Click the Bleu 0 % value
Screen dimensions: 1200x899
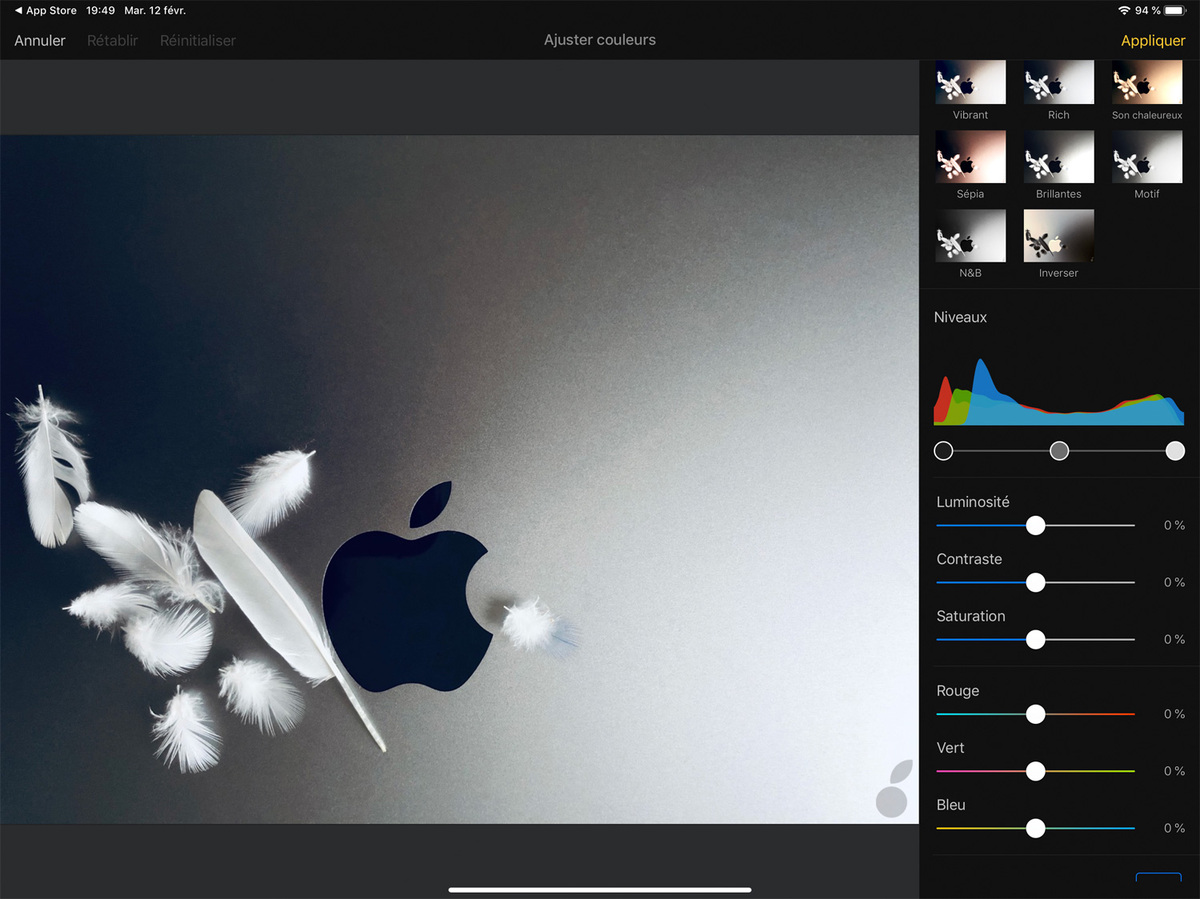[x=1174, y=828]
